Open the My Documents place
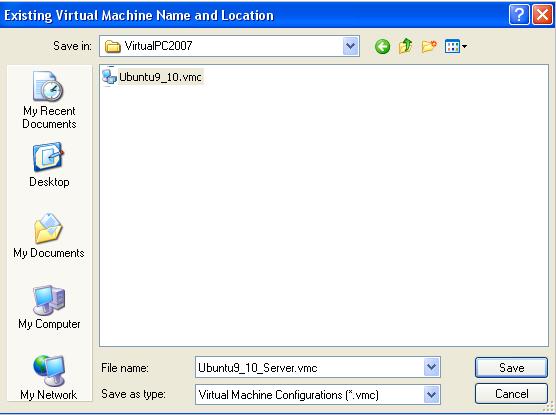This screenshot has width=556, height=415. pos(49,236)
